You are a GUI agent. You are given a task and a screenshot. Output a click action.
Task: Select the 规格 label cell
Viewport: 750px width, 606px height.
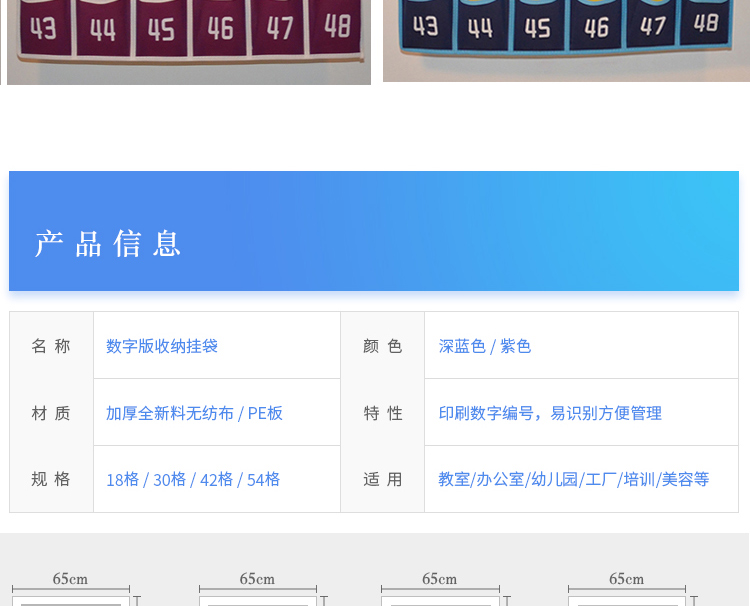pyautogui.click(x=51, y=479)
